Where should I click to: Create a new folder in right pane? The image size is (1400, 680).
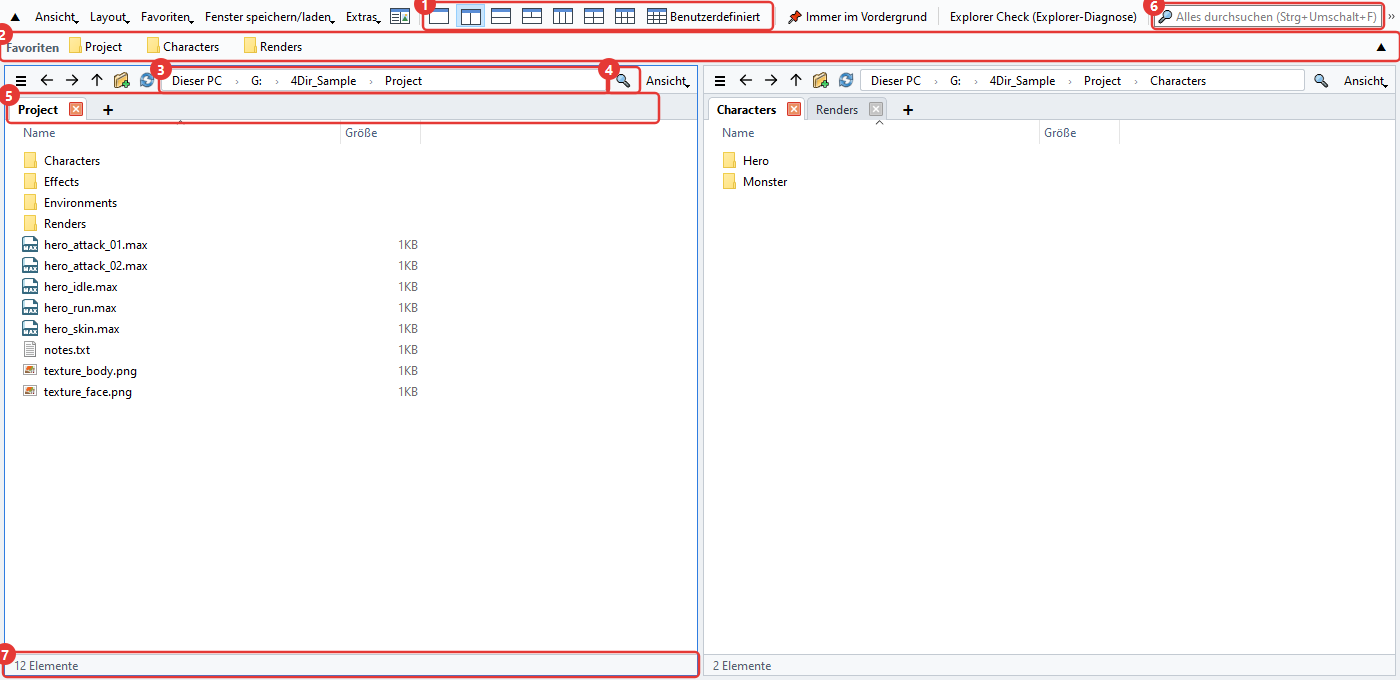(821, 81)
